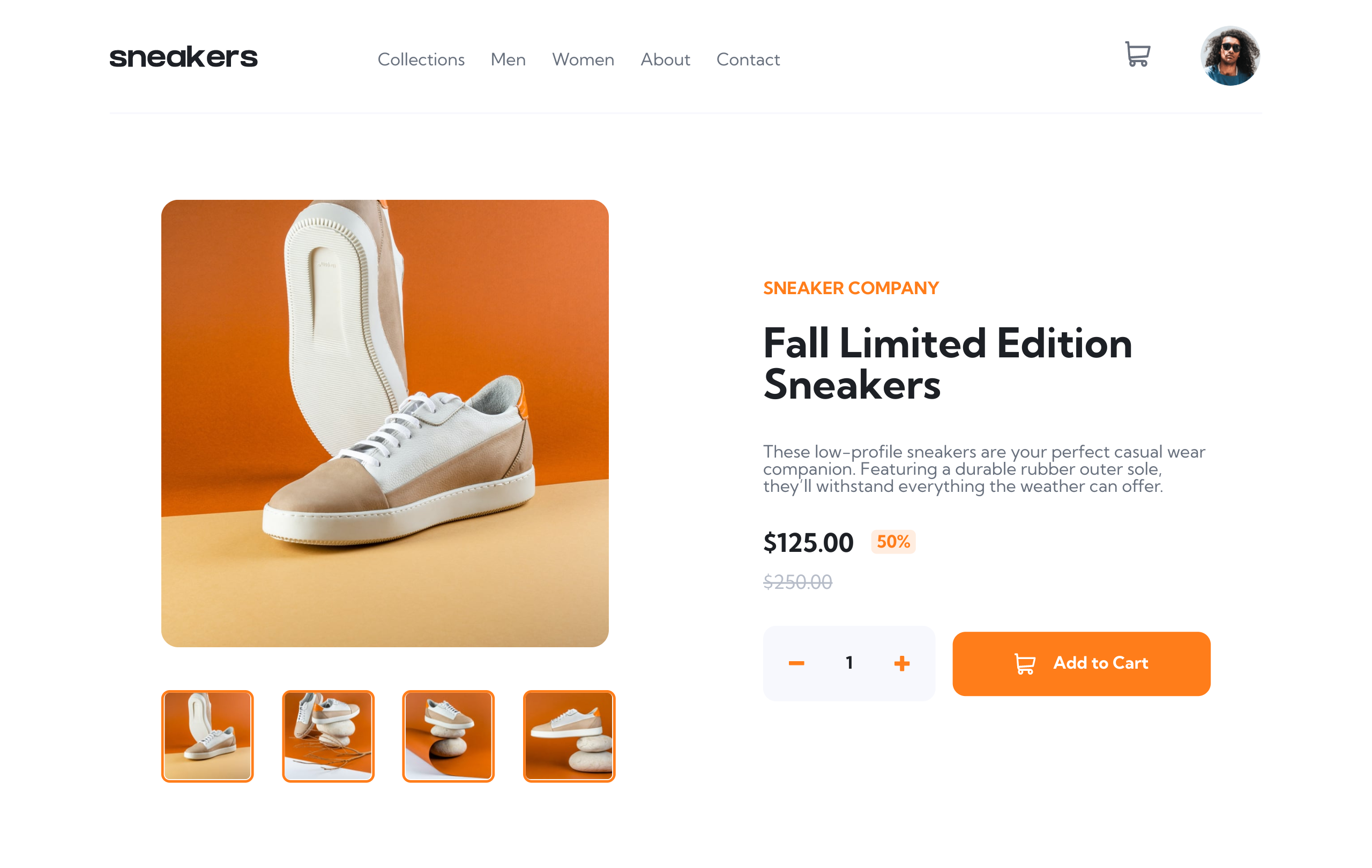Visit the Contact page
1372x868 pixels.
pos(748,59)
